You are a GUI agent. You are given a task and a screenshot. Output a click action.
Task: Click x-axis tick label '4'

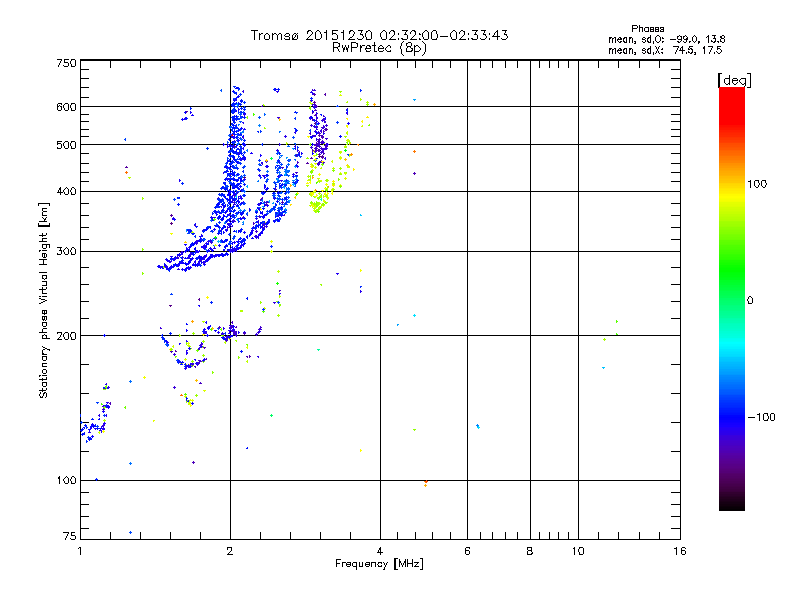click(380, 551)
